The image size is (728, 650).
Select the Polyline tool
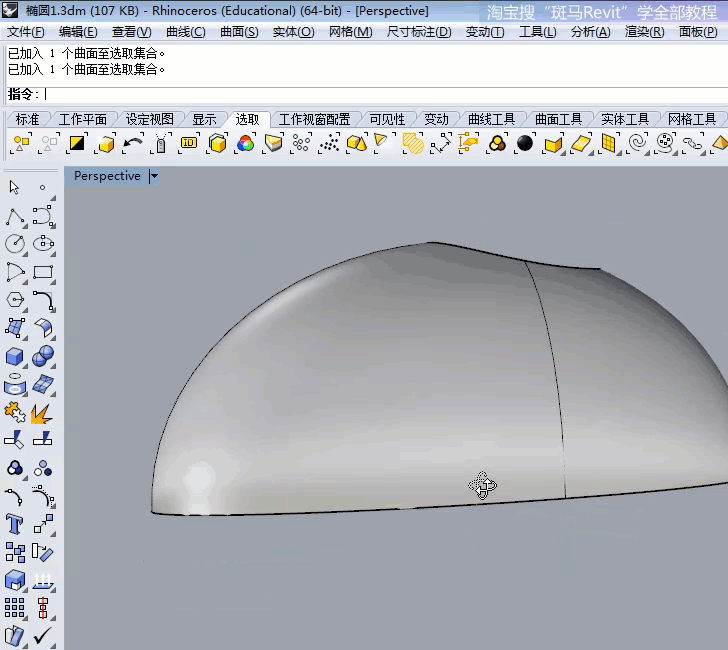tap(15, 217)
